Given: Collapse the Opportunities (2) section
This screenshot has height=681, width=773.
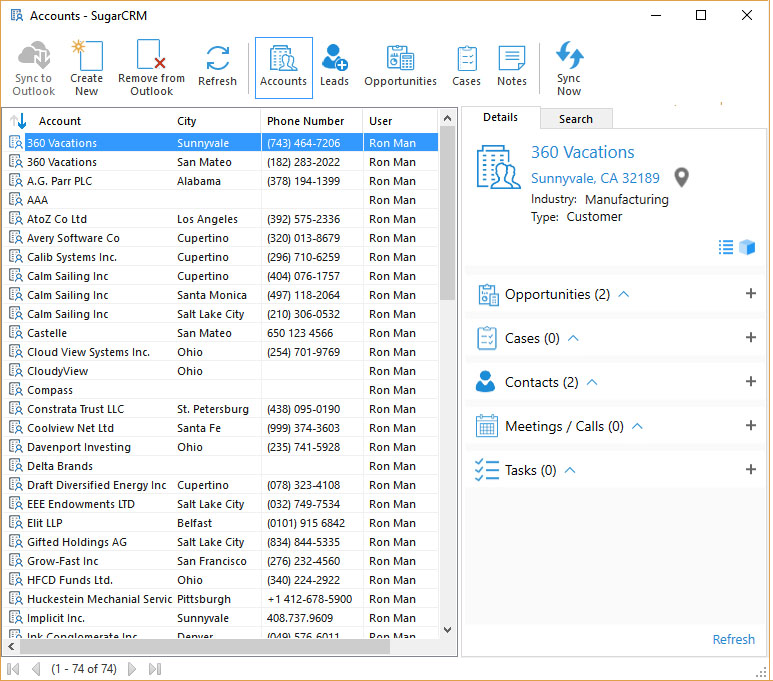Looking at the screenshot, I should (624, 294).
